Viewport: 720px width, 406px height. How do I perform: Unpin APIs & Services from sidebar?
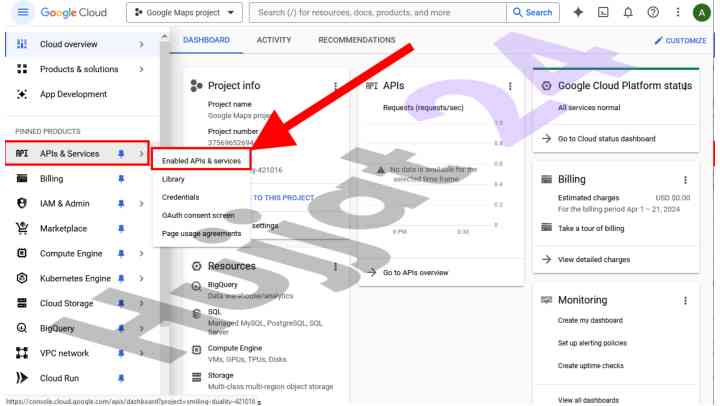point(121,153)
